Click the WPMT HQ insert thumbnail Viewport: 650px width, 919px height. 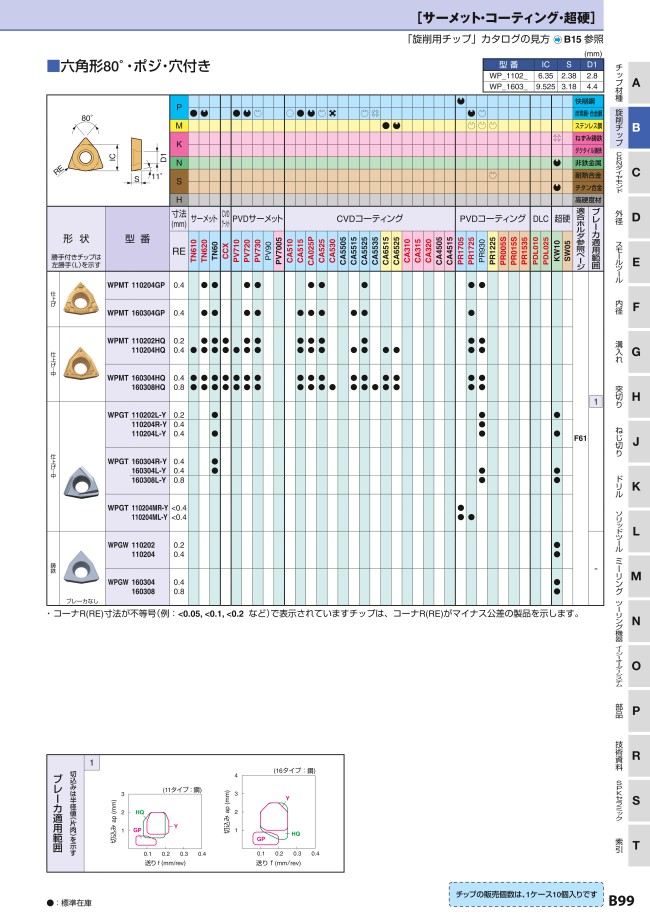(78, 360)
